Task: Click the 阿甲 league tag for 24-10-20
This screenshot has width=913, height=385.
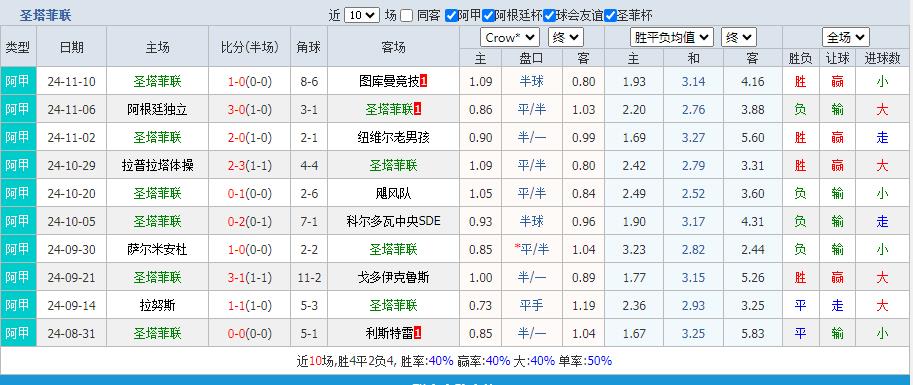Action: pyautogui.click(x=18, y=193)
